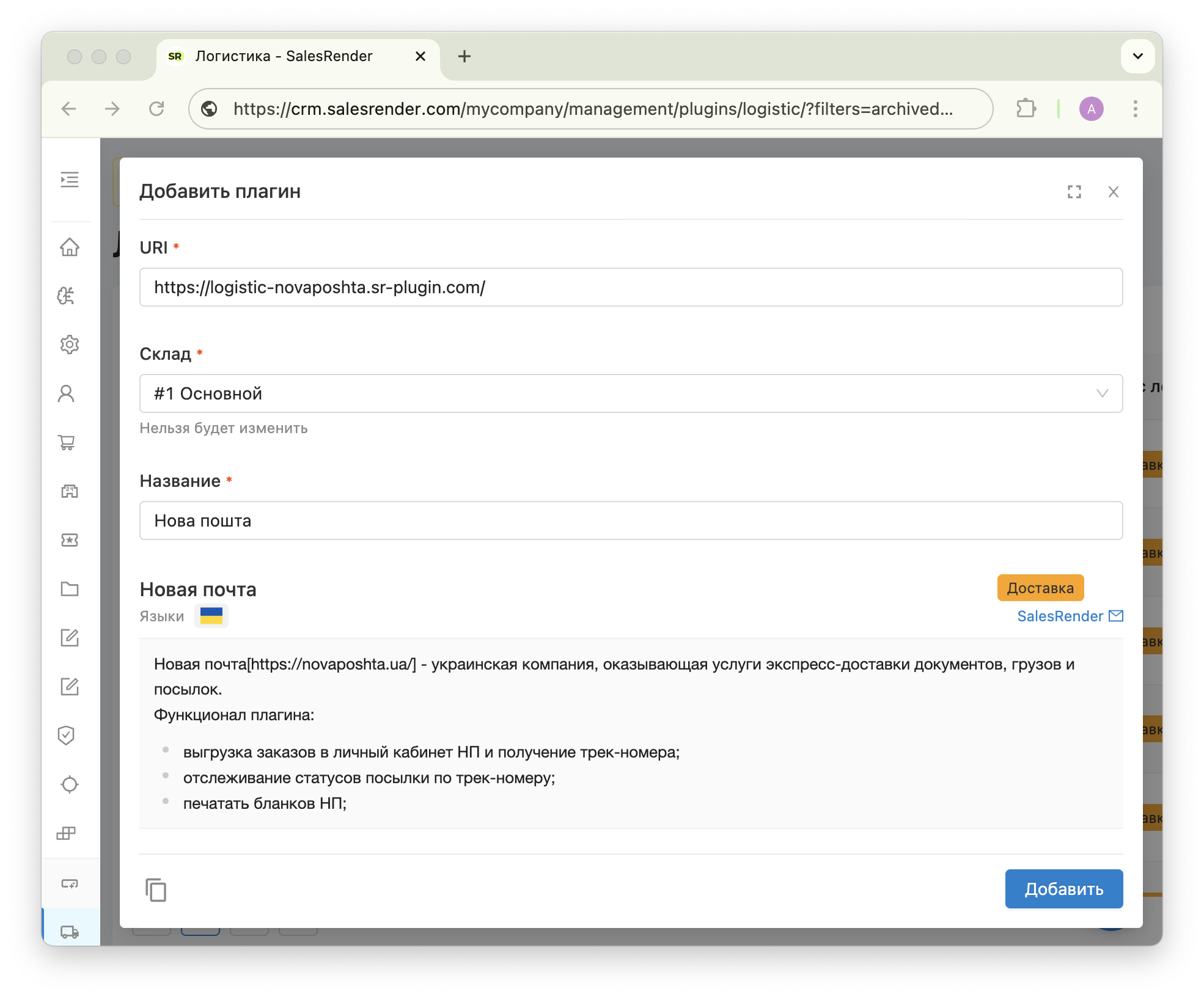Click the dropdown arrow beside #1 Основной
This screenshot has height=997, width=1204.
(1102, 393)
